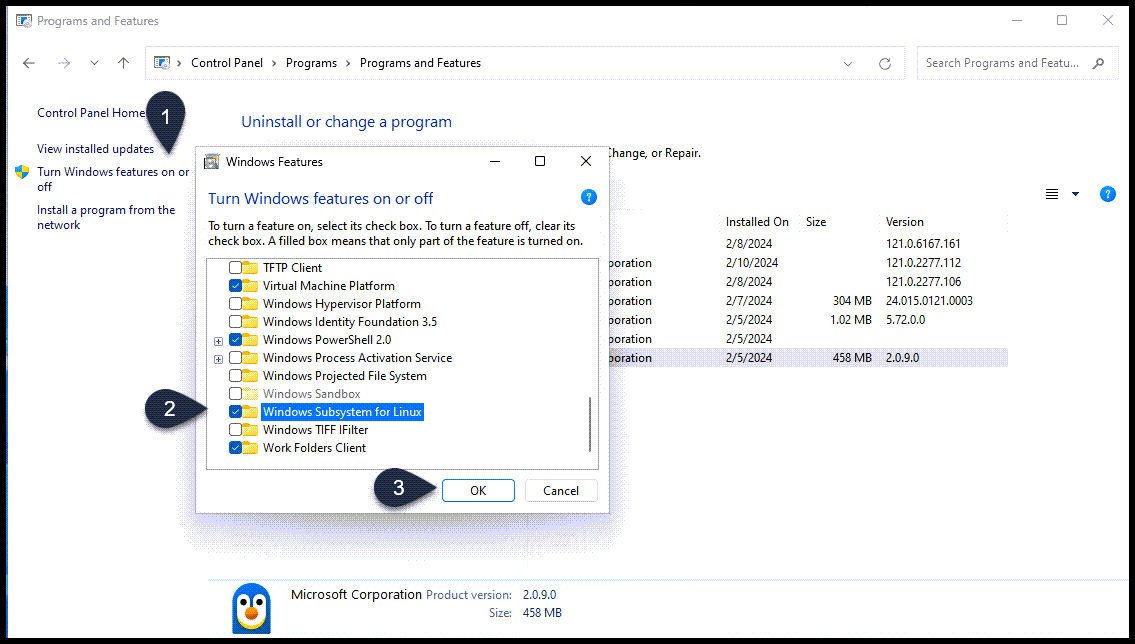Viewport: 1135px width, 644px height.
Task: Click the shield icon beside Turn Windows features
Action: click(x=22, y=172)
